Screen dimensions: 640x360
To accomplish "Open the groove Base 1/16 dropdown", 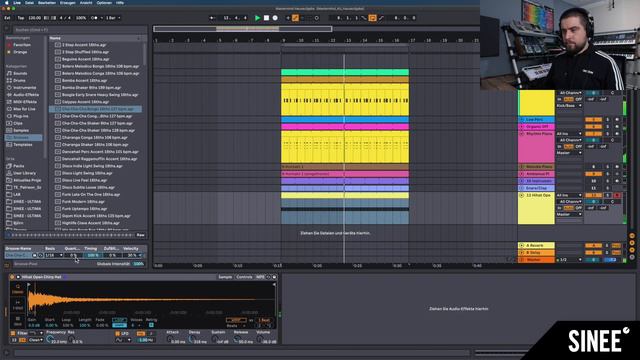I will 54,256.
